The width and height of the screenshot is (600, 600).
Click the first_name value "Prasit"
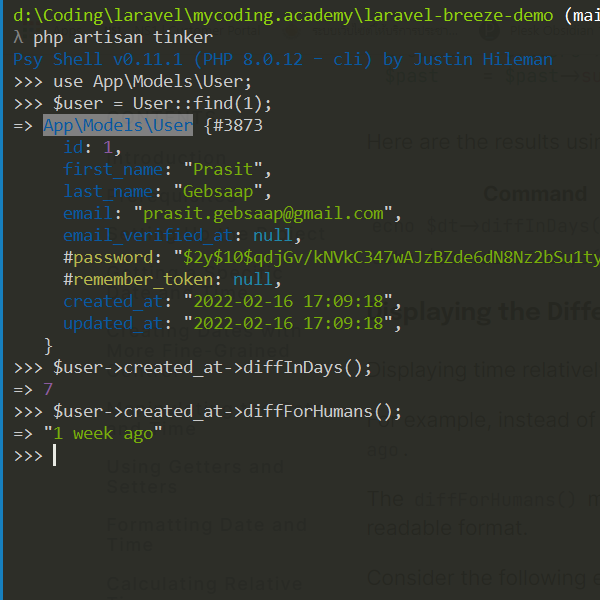(x=223, y=170)
